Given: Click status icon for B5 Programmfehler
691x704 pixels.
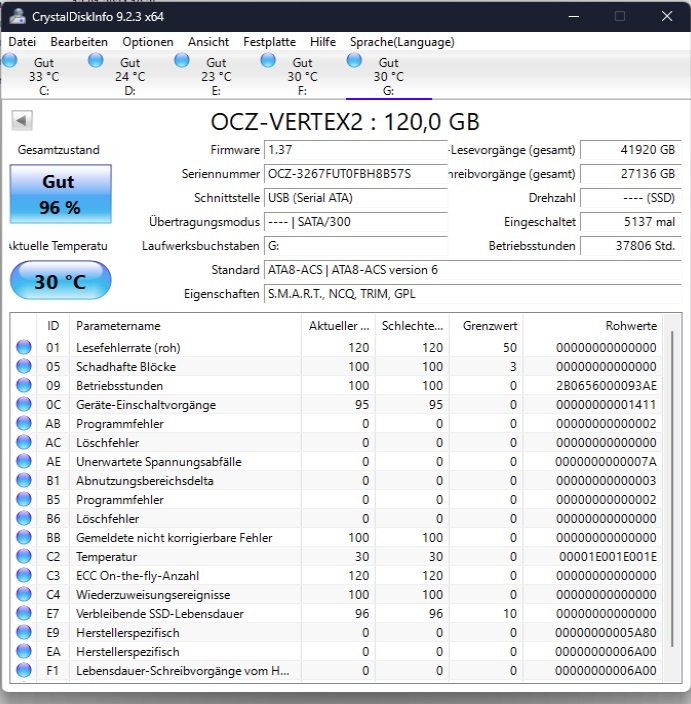Looking at the screenshot, I should click(x=24, y=499).
